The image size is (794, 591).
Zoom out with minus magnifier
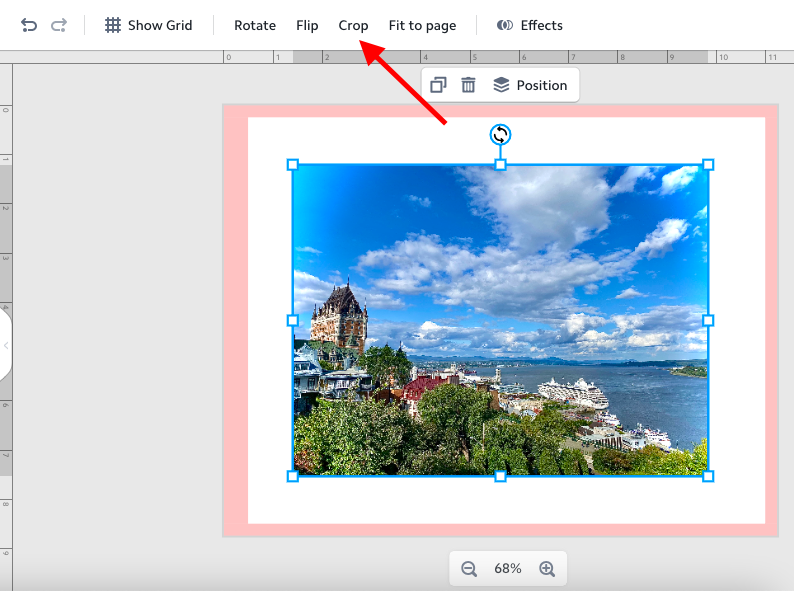click(x=469, y=569)
